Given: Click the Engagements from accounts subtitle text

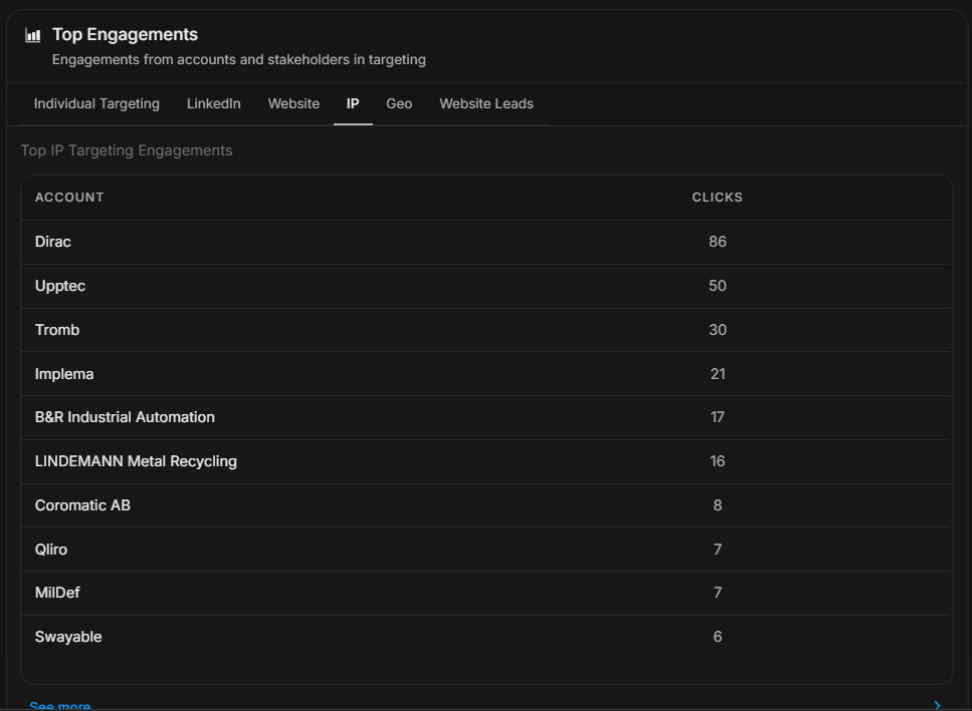Looking at the screenshot, I should [239, 60].
